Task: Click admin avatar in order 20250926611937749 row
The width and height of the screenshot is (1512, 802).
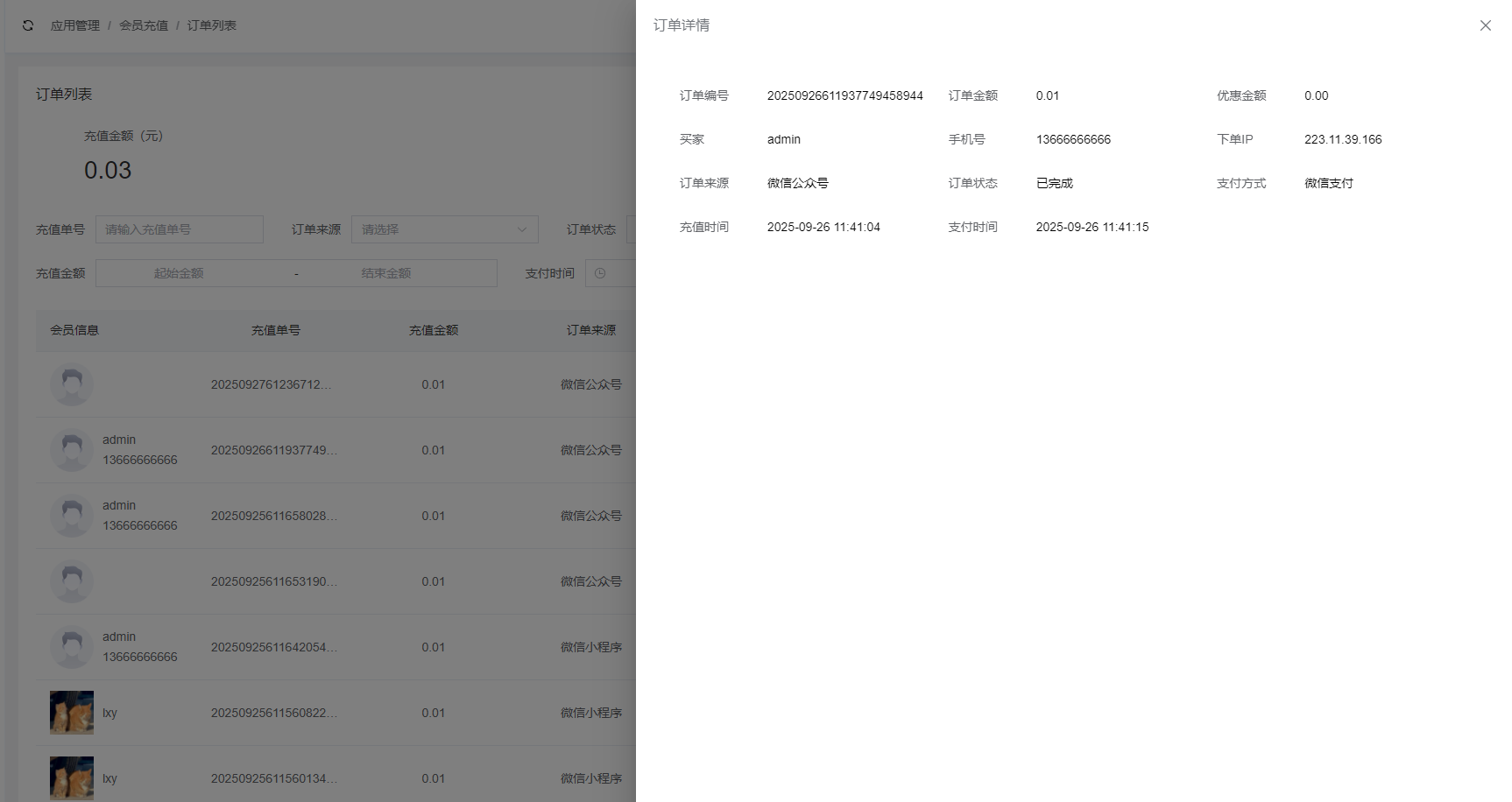Action: tap(72, 450)
